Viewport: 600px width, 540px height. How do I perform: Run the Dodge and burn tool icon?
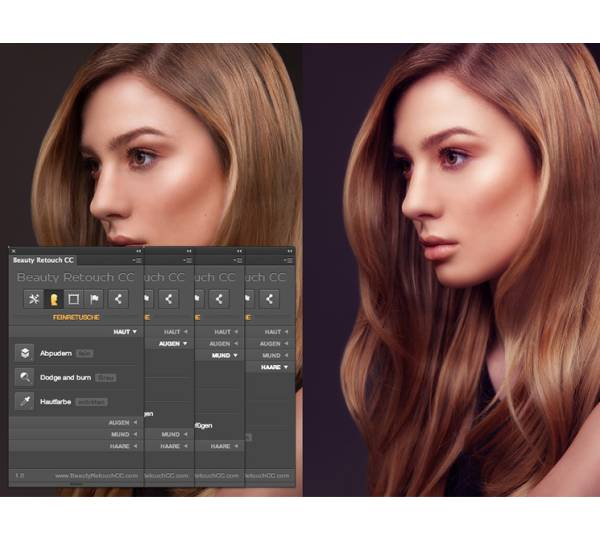click(25, 377)
